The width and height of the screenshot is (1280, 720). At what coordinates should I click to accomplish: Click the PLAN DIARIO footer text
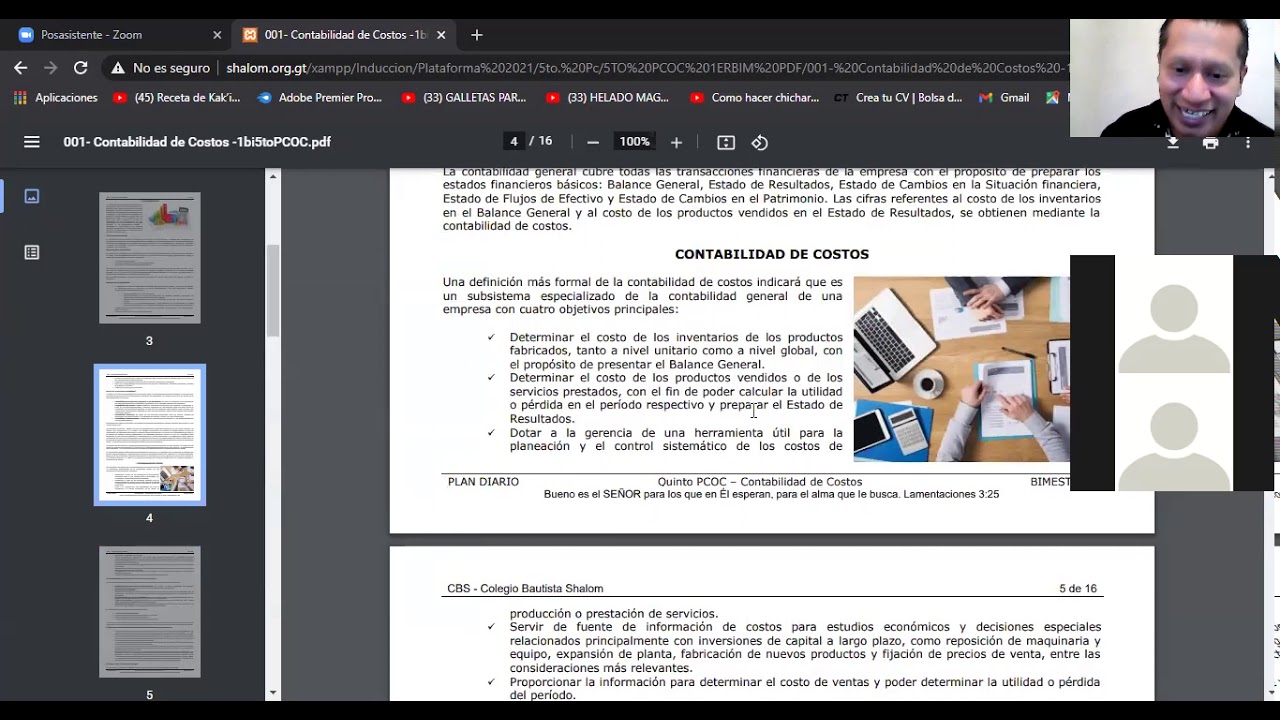tap(483, 482)
